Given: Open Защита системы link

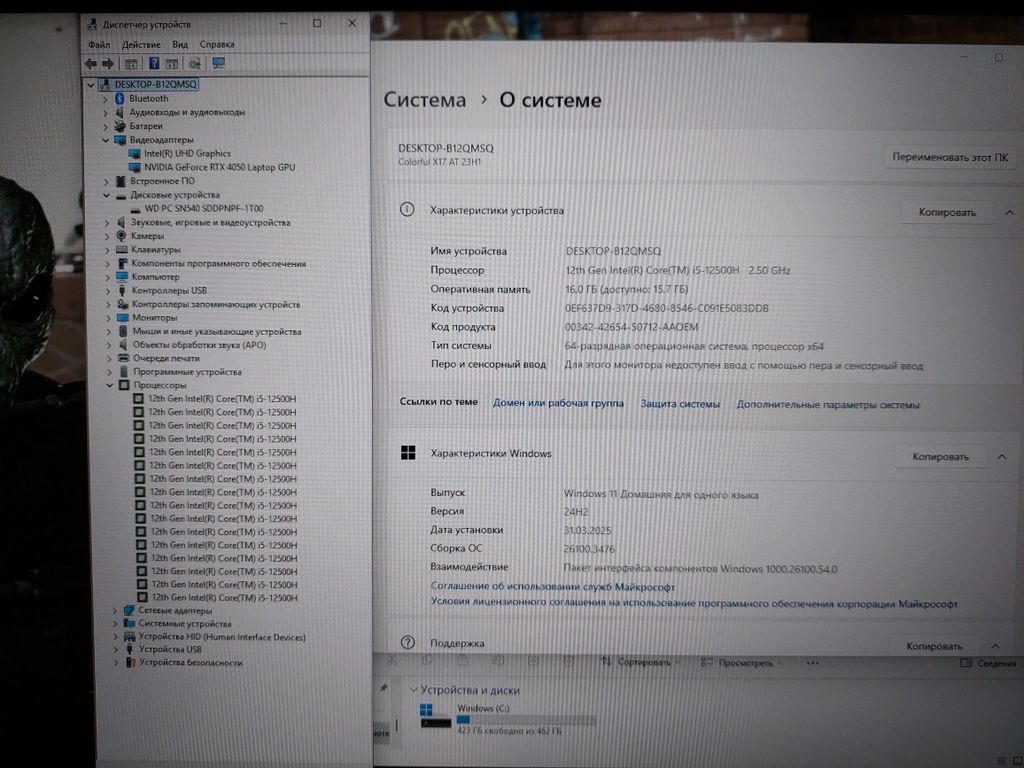Looking at the screenshot, I should click(x=680, y=404).
